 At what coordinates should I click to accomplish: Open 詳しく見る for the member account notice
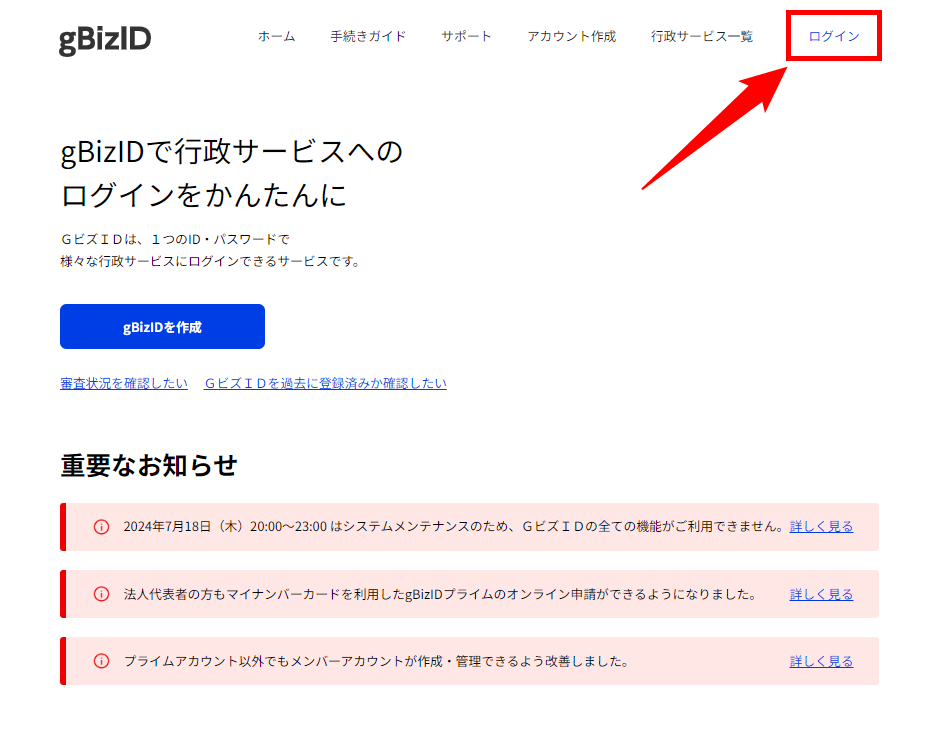(821, 661)
